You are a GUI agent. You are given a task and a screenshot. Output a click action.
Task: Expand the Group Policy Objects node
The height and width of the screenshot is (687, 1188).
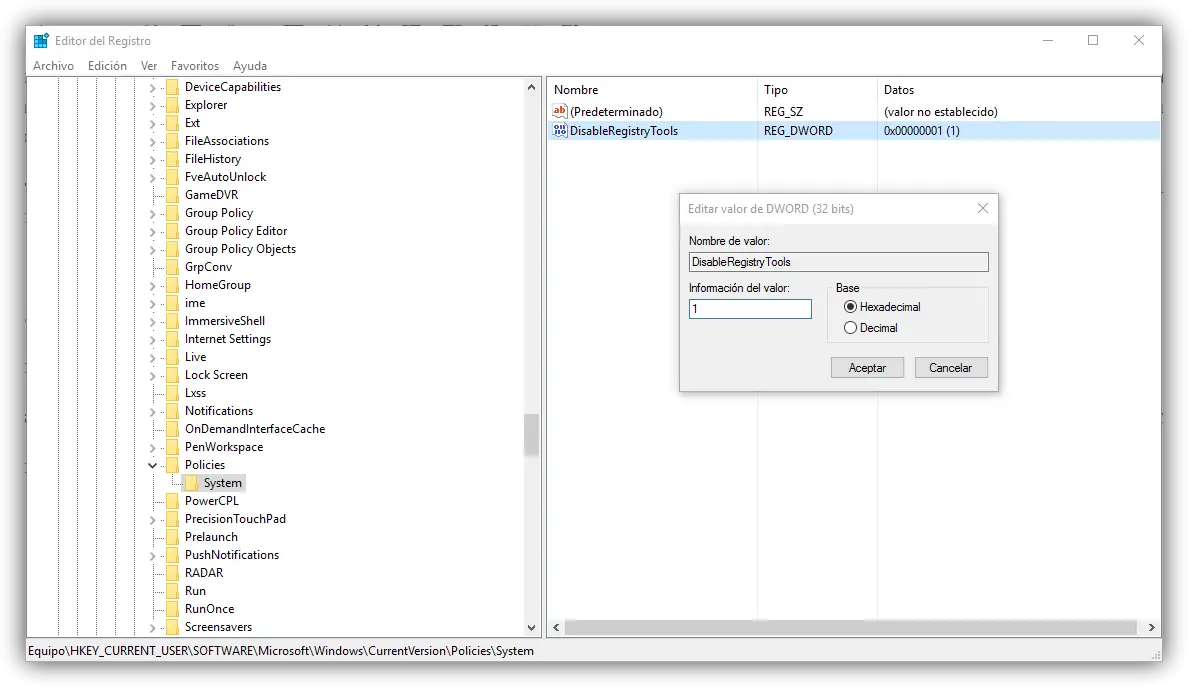152,250
